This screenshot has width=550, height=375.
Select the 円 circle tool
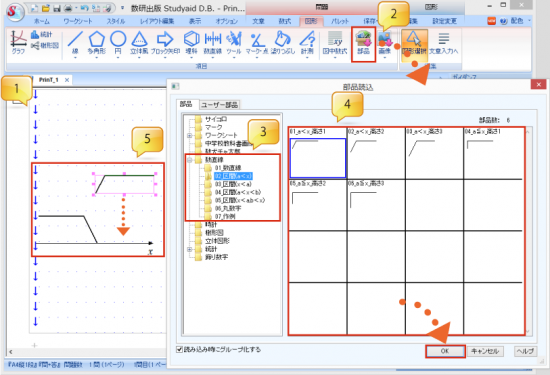click(x=118, y=43)
